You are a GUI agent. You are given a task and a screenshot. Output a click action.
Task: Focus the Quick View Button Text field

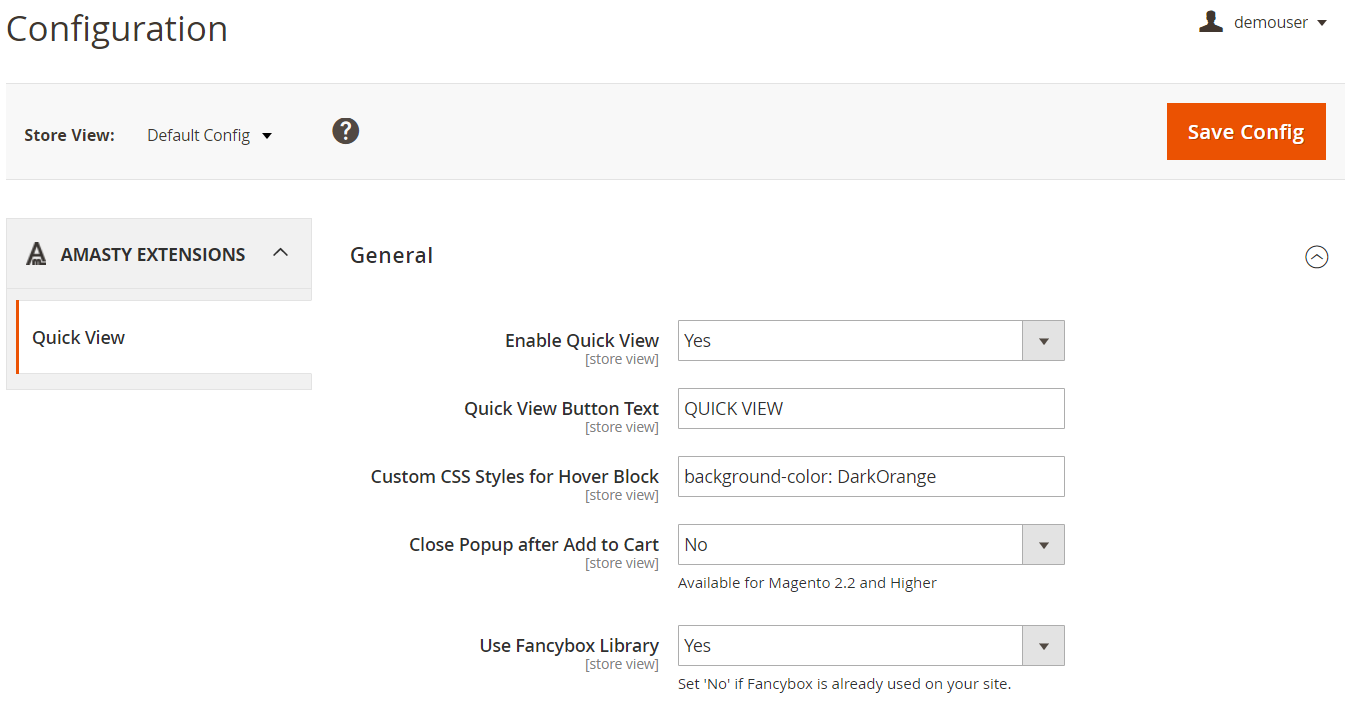click(x=871, y=408)
